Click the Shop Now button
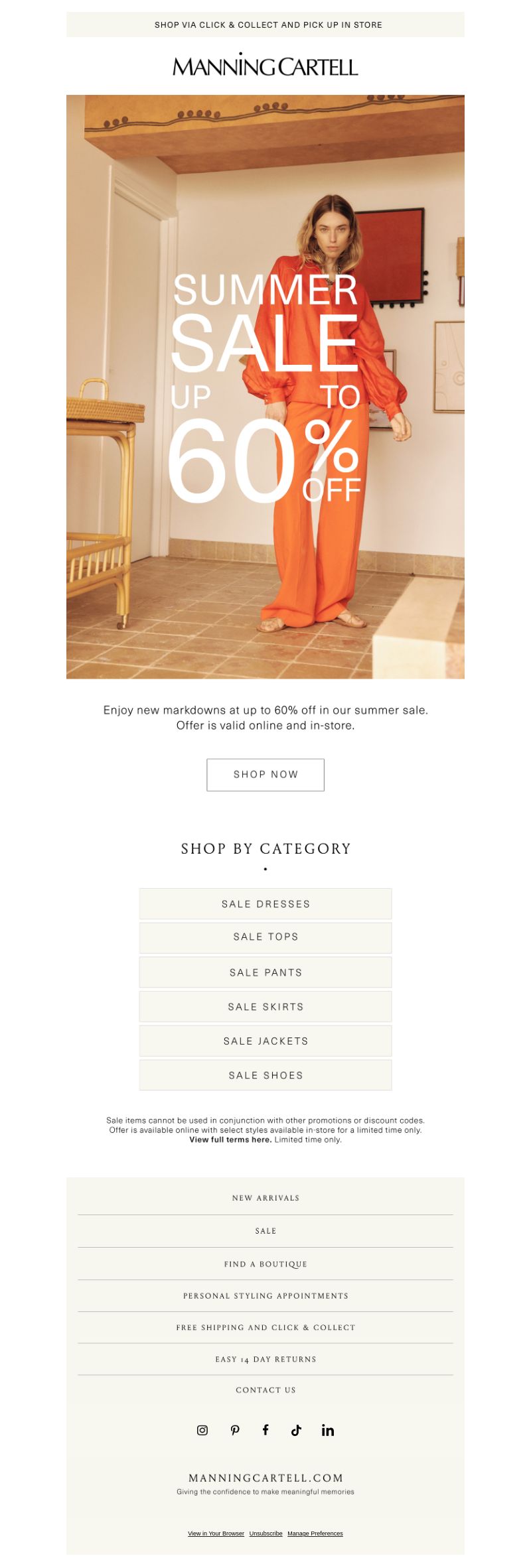531x1568 pixels. pos(265,774)
